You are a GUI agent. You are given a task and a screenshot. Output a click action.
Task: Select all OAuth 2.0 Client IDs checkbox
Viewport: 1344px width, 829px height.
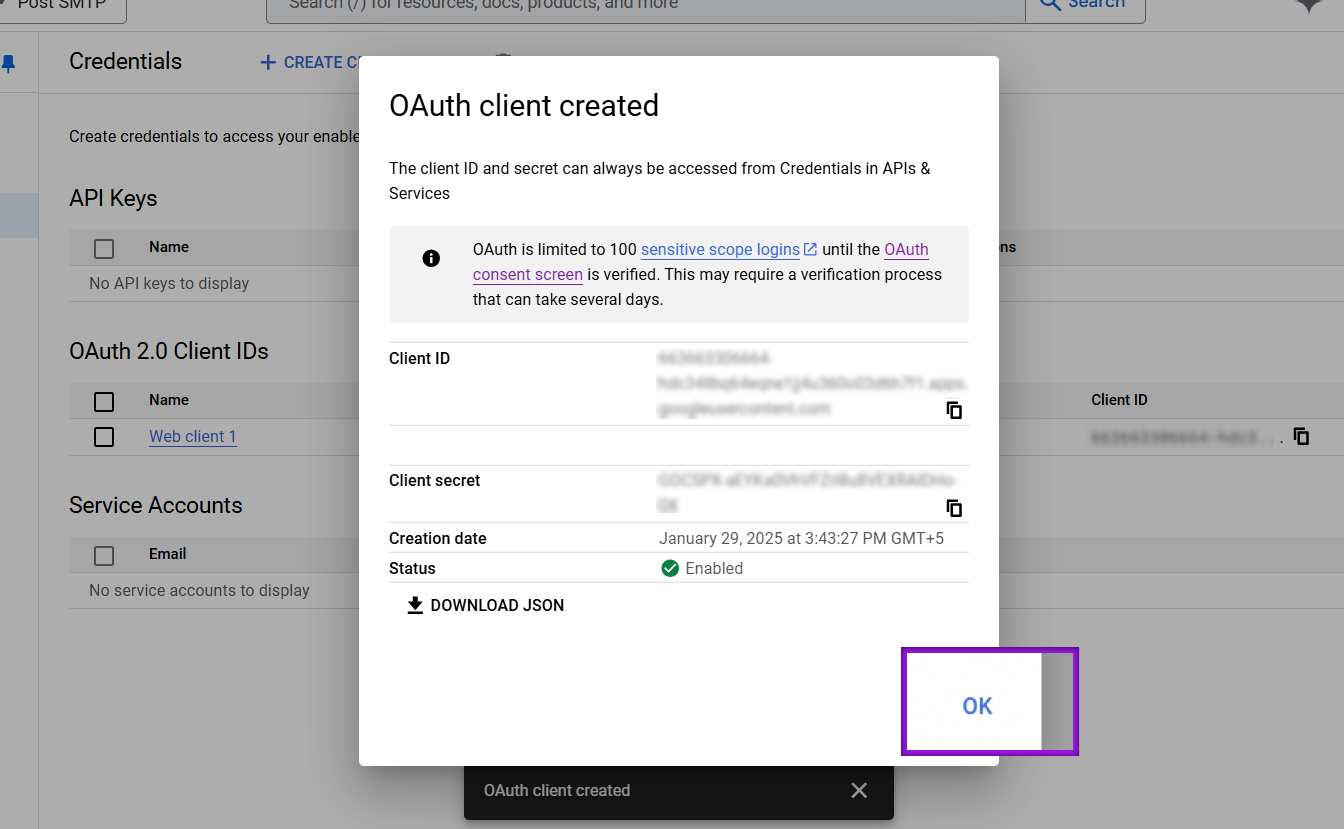104,401
